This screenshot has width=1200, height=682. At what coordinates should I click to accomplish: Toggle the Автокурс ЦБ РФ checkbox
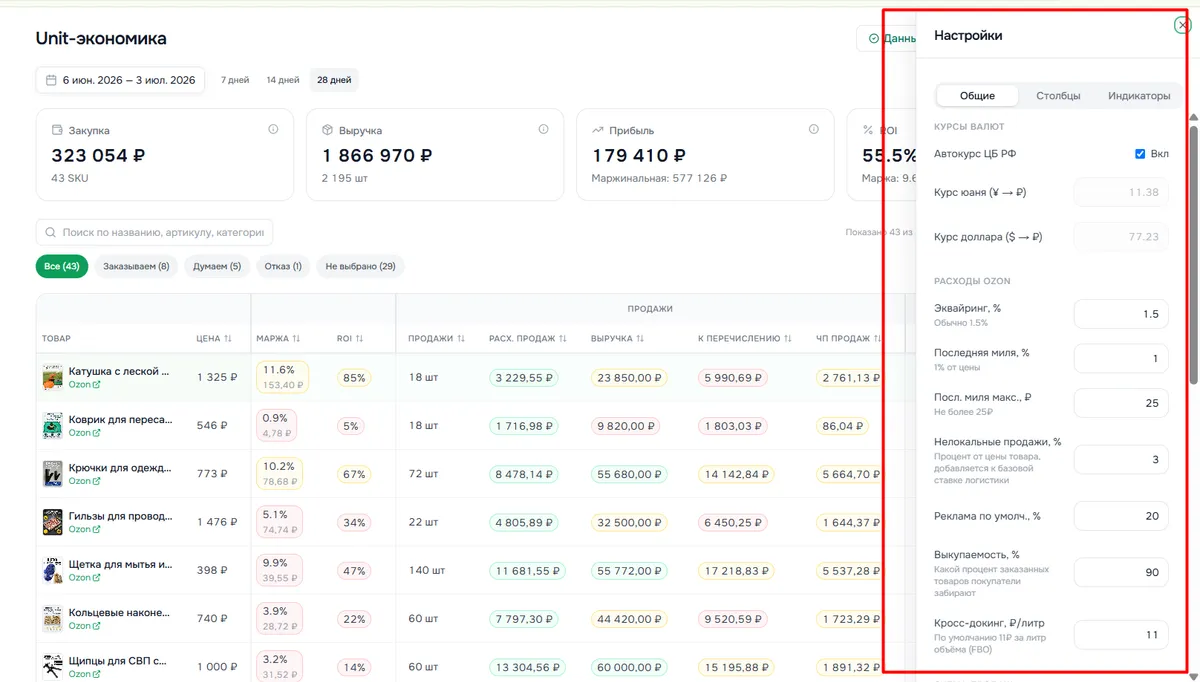click(x=1140, y=154)
